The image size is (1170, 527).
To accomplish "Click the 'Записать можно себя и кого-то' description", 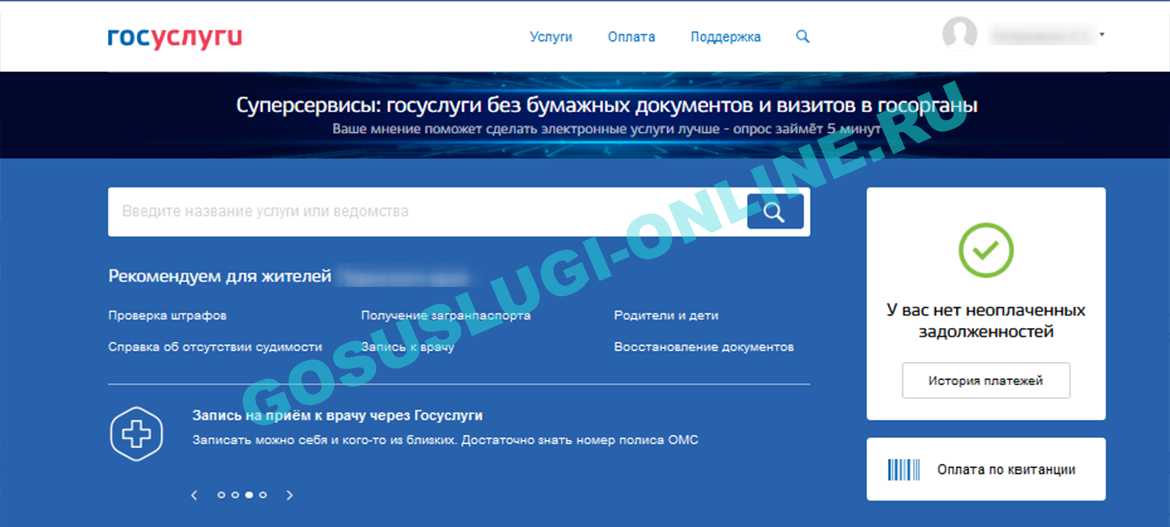I will click(x=445, y=440).
